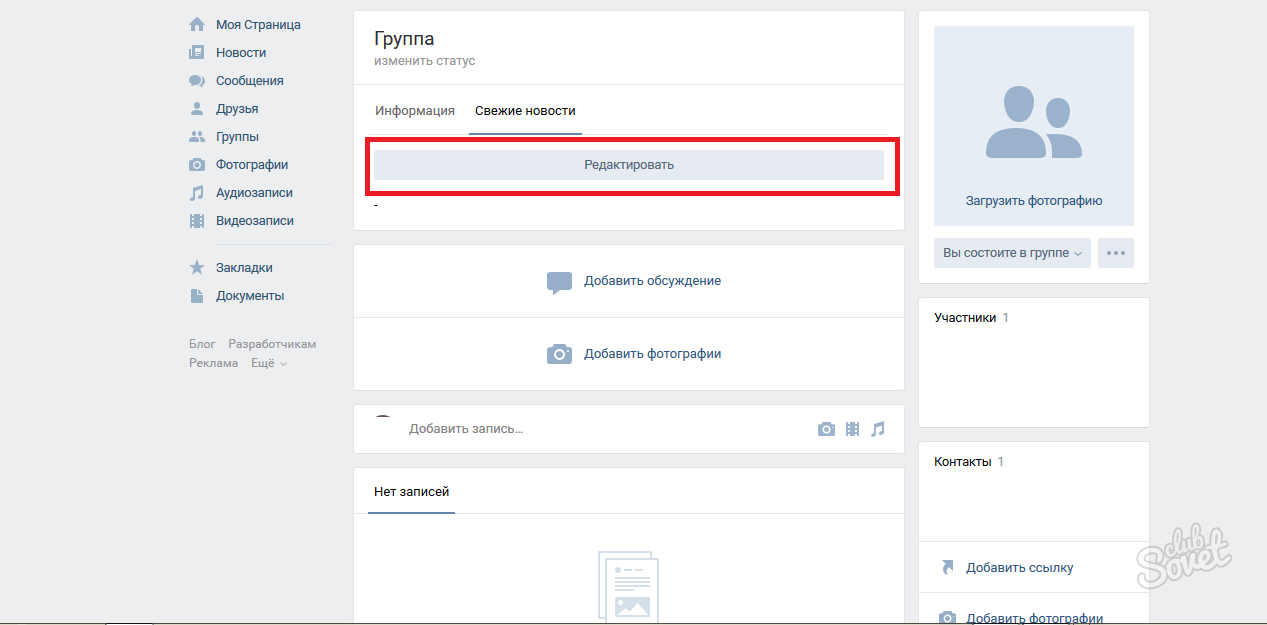Click the people icon beside Группы
1267x625 pixels.
click(197, 137)
